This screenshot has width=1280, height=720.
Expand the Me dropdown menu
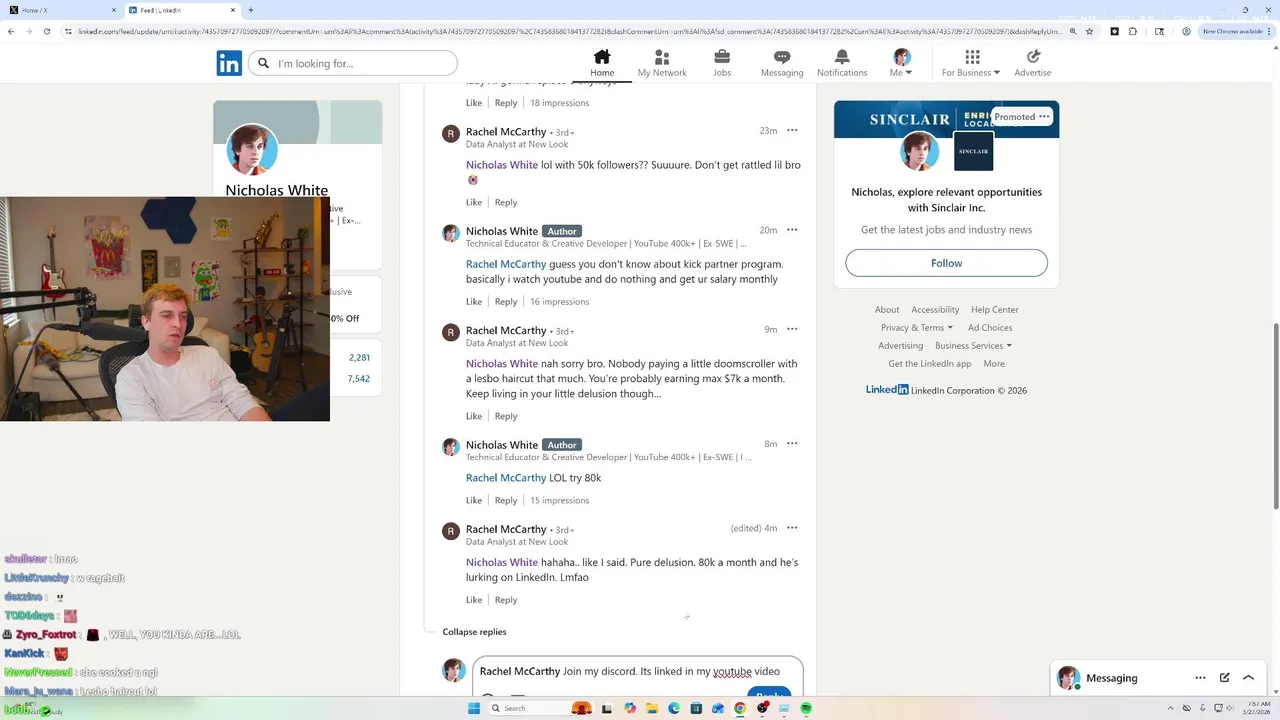coord(901,72)
